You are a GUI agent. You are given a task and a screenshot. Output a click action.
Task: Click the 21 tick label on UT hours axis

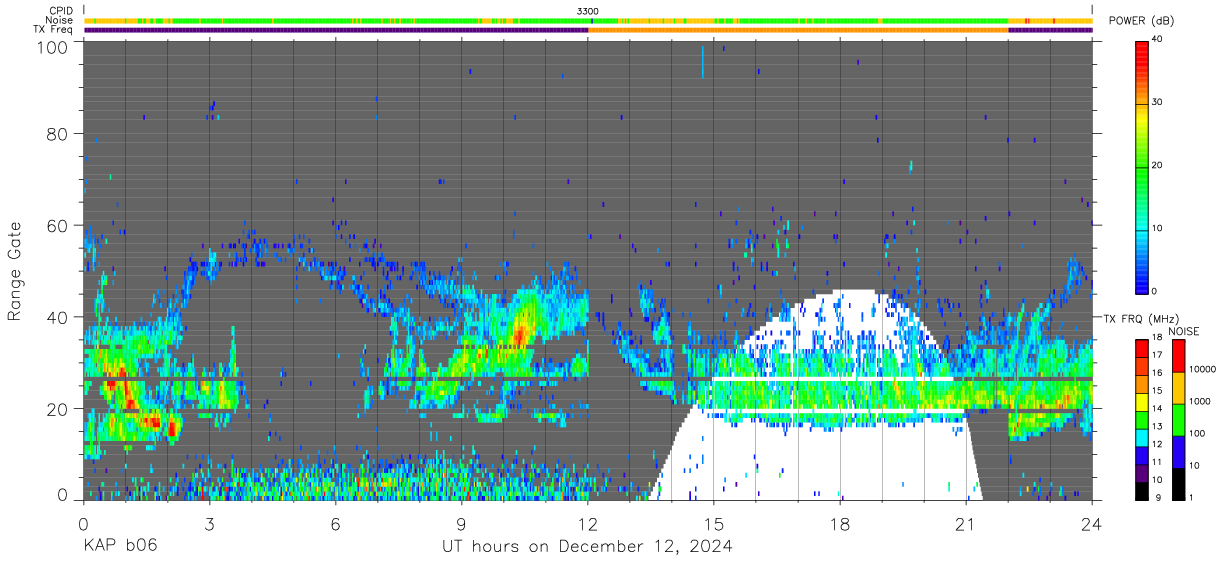[966, 523]
